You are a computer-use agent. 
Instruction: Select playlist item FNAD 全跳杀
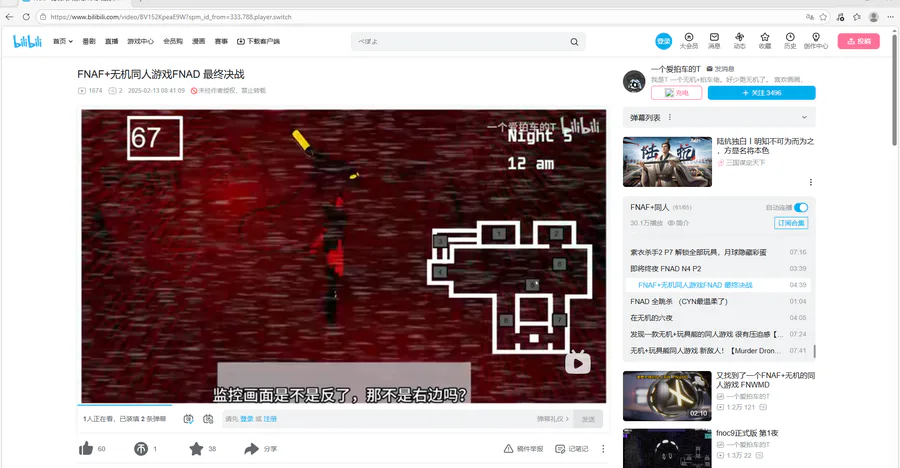pos(718,301)
